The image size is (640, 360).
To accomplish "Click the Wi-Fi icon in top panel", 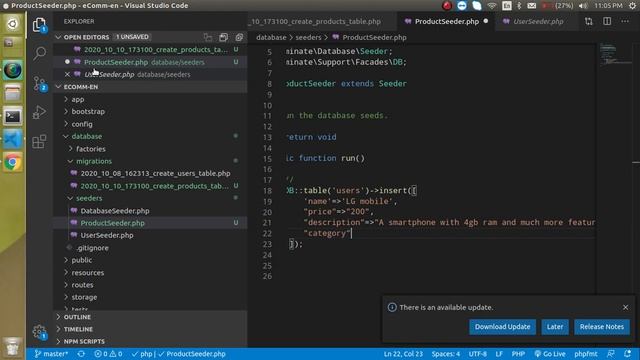I will coord(492,6).
